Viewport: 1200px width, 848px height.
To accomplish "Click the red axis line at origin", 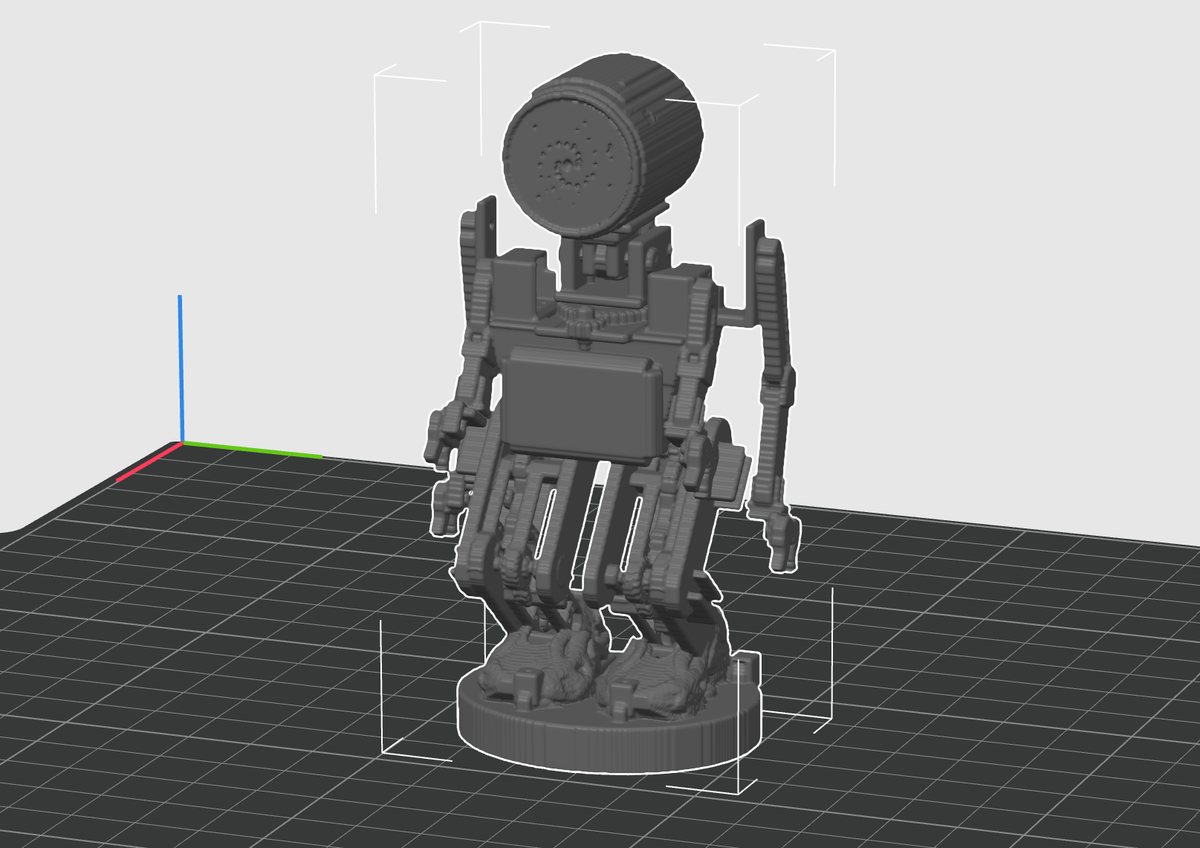I will point(148,462).
